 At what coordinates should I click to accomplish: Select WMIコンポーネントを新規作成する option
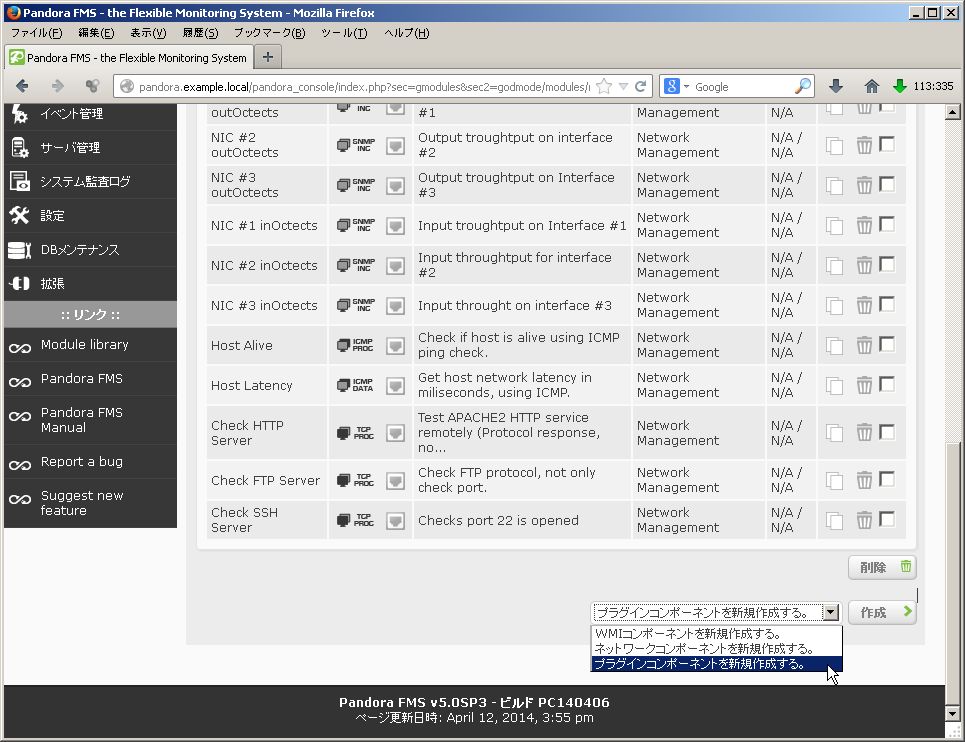pyautogui.click(x=716, y=633)
